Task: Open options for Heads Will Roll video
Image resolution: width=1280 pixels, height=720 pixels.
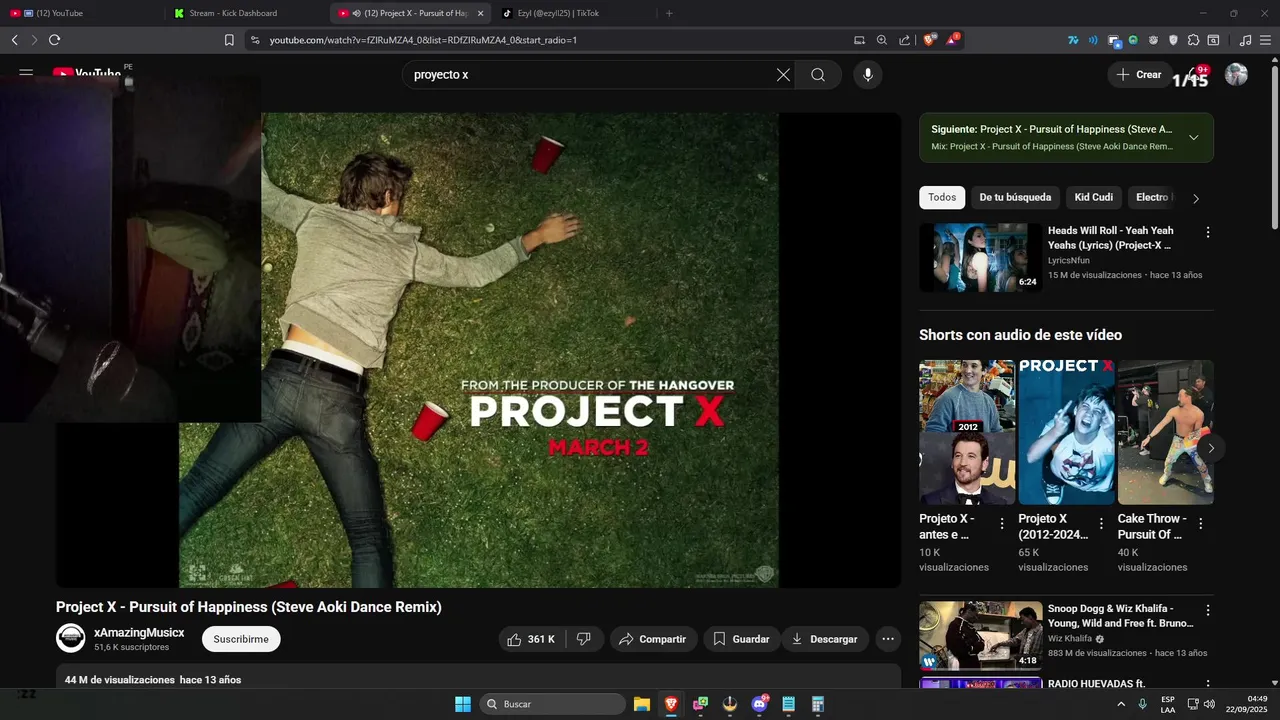Action: coord(1207,232)
